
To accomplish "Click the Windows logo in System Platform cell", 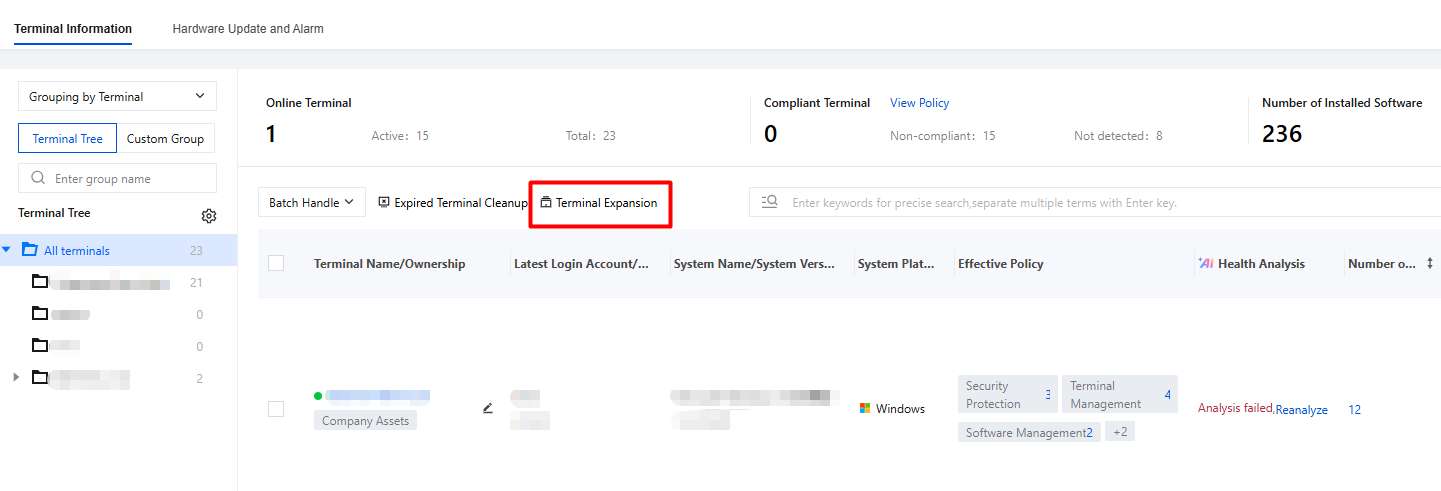I will click(x=865, y=408).
